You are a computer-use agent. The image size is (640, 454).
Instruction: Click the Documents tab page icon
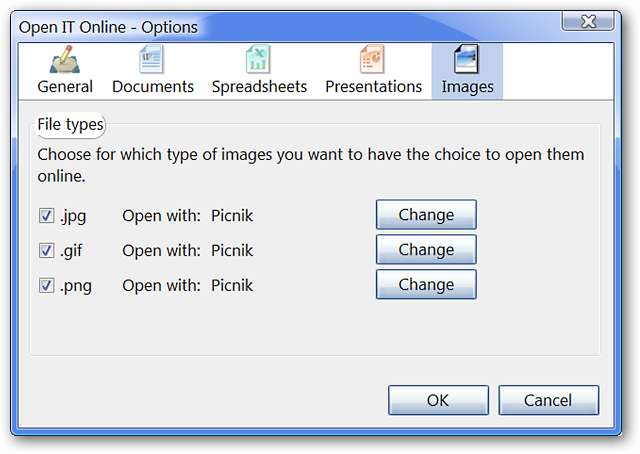[x=152, y=60]
